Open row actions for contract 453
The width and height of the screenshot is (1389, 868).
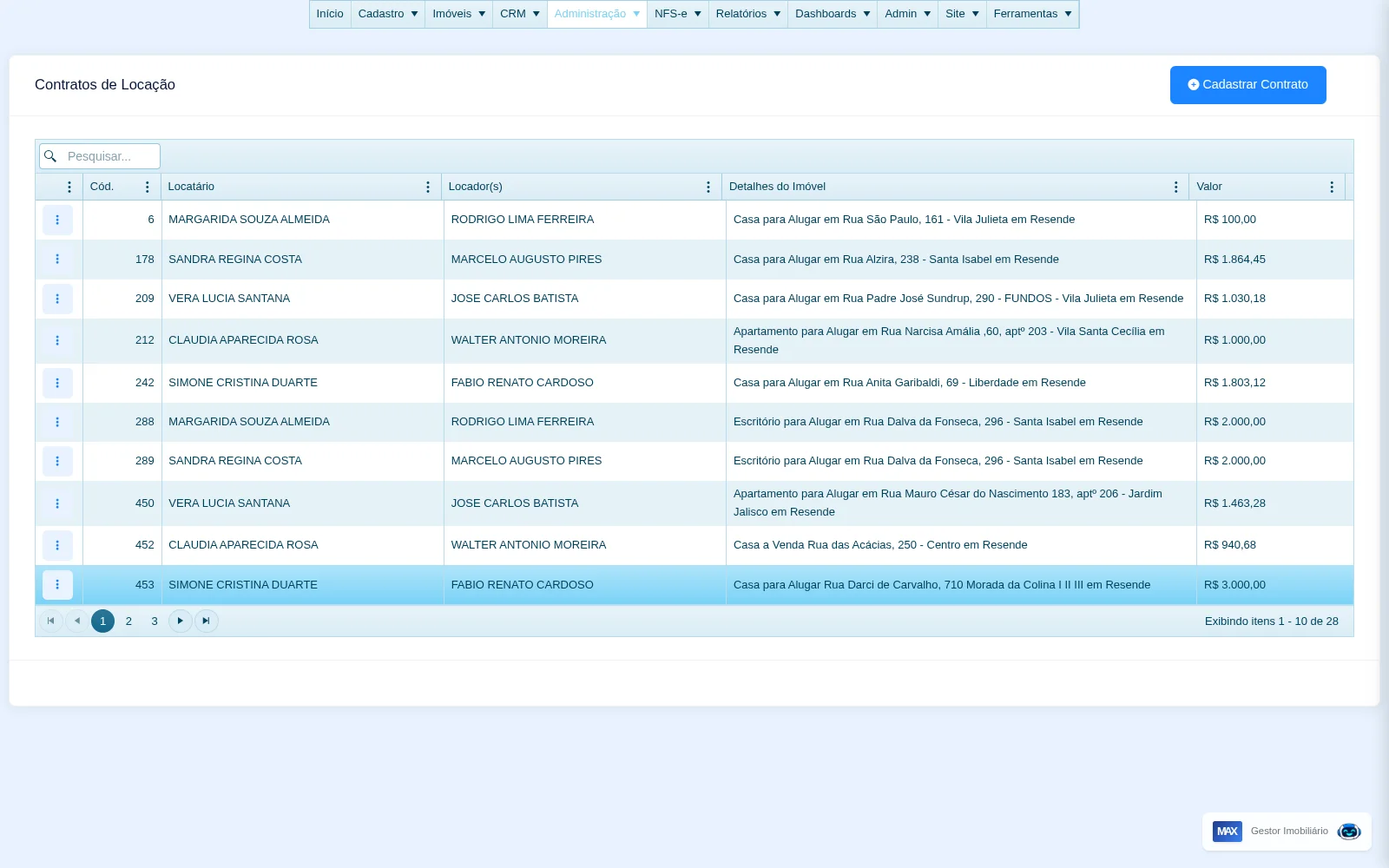pyautogui.click(x=57, y=584)
